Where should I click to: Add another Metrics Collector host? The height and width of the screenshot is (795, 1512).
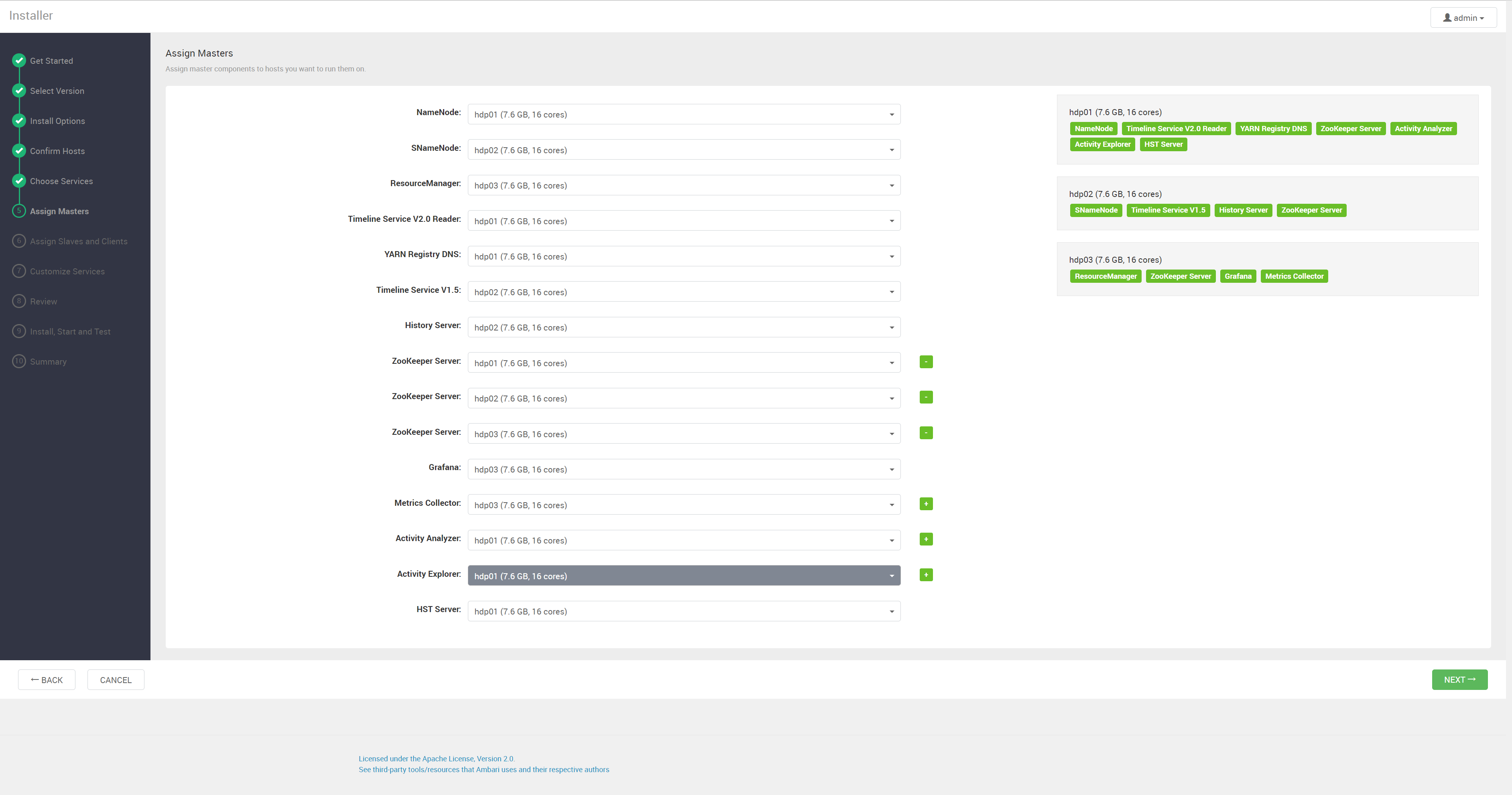[926, 504]
